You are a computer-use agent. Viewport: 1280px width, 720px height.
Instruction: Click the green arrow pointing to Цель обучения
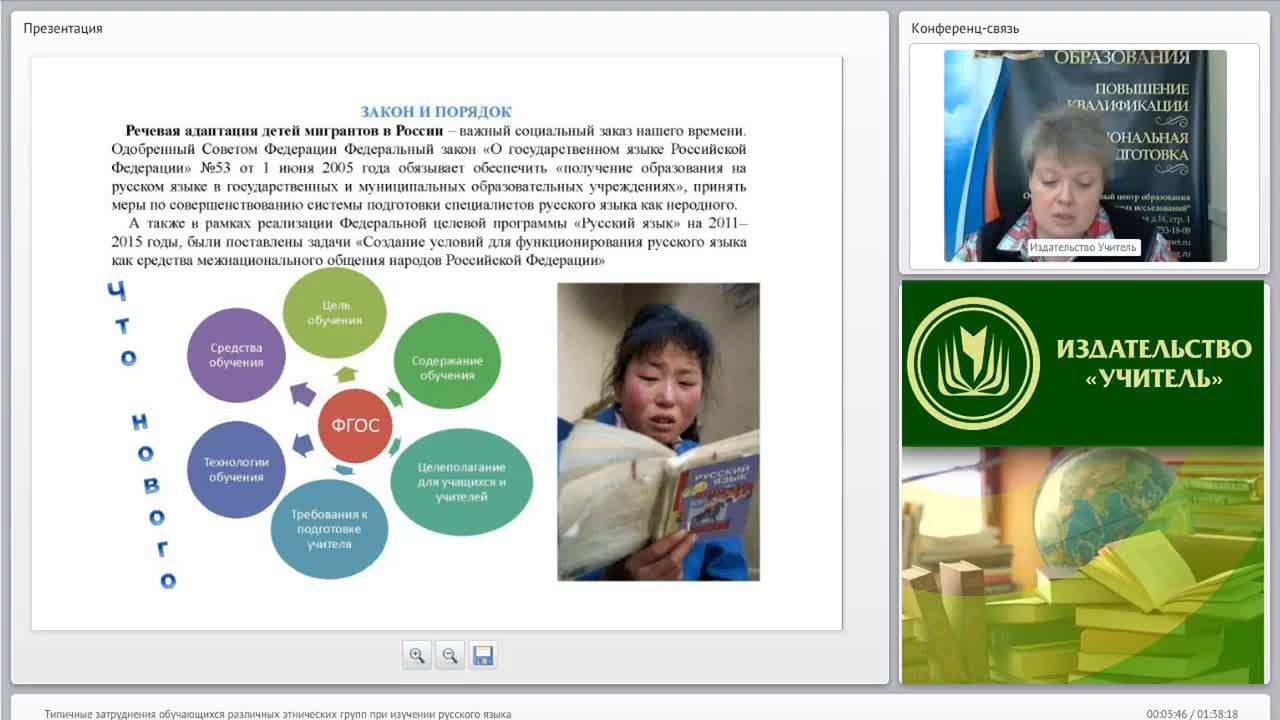tap(346, 375)
